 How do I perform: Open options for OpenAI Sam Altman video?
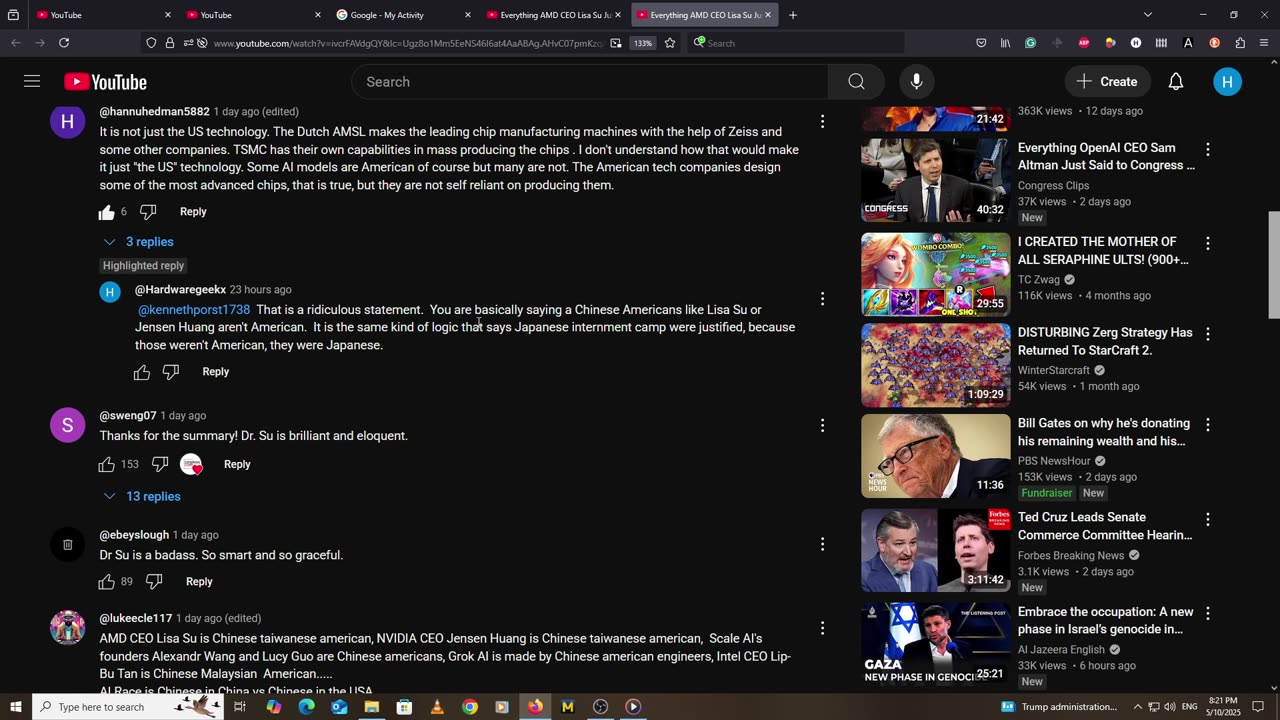(1207, 149)
